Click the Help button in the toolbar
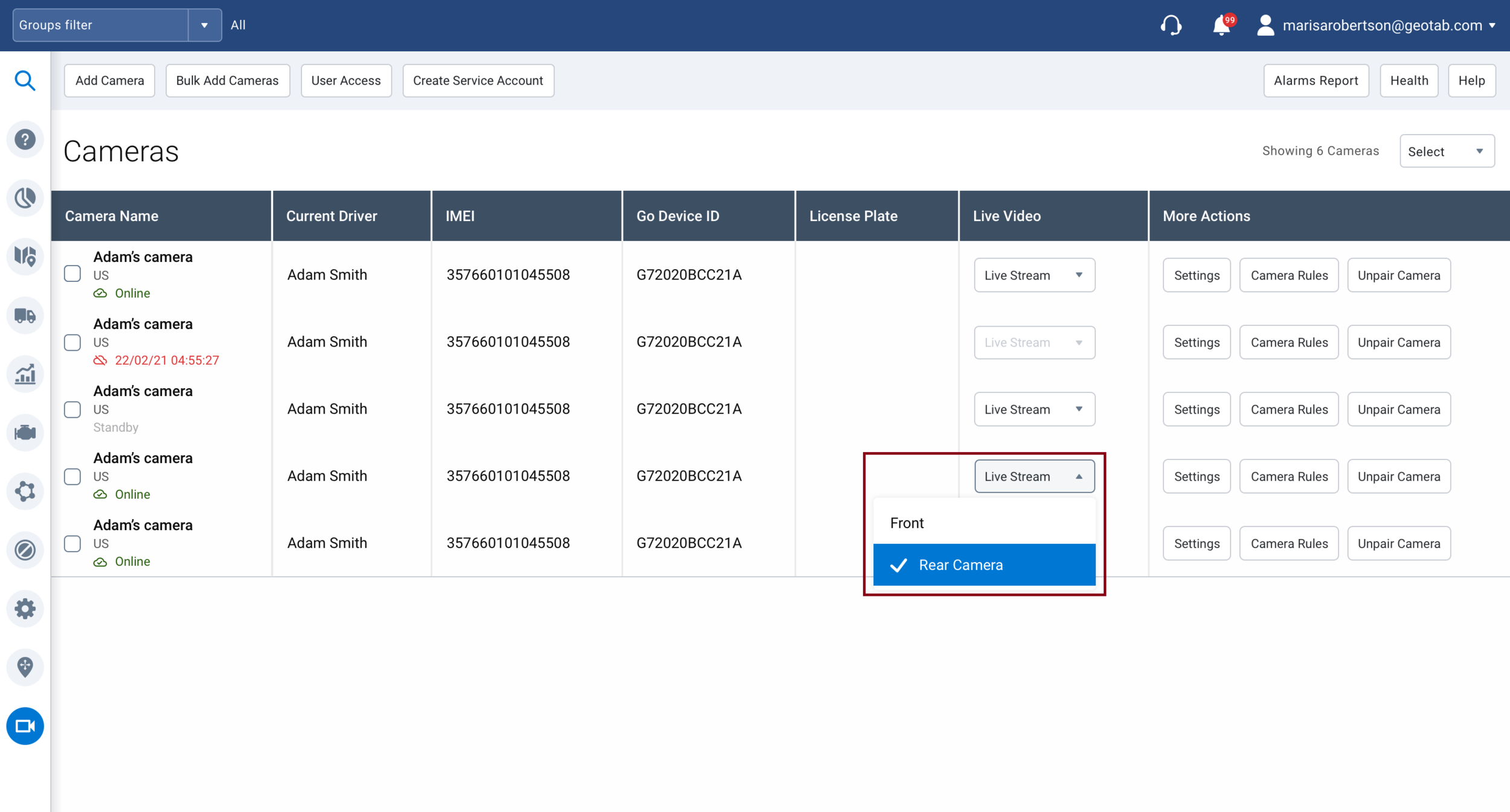Viewport: 1510px width, 812px height. pos(1471,80)
